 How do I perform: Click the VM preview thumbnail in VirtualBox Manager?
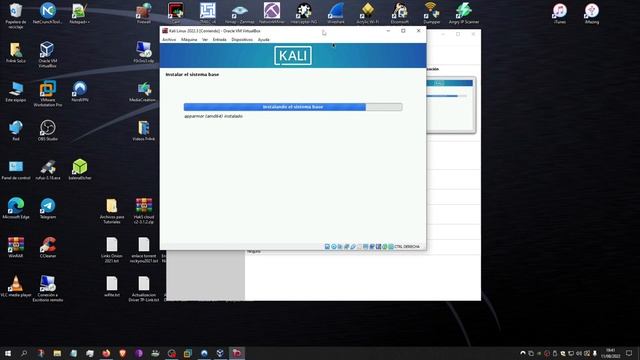pos(451,104)
